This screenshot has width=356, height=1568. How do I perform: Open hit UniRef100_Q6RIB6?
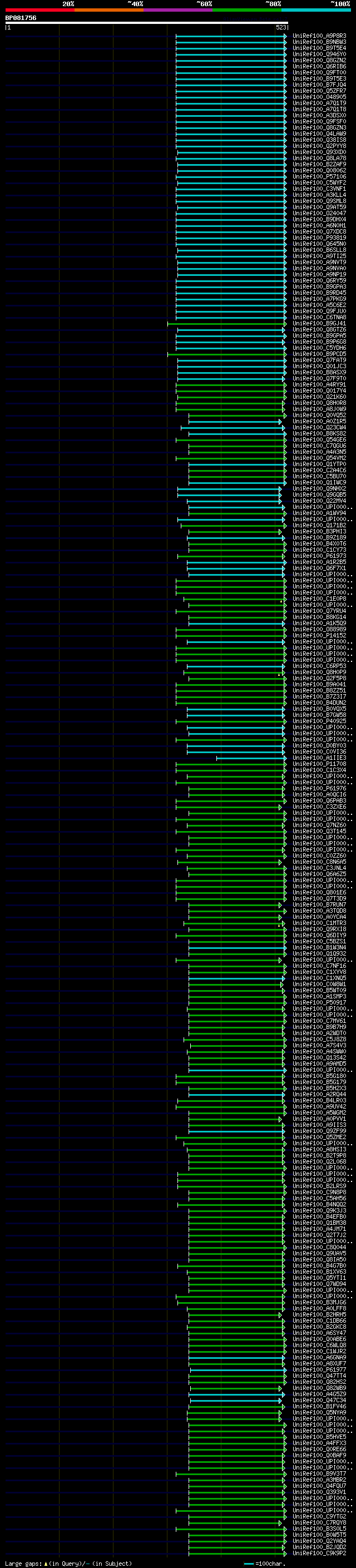(319, 66)
